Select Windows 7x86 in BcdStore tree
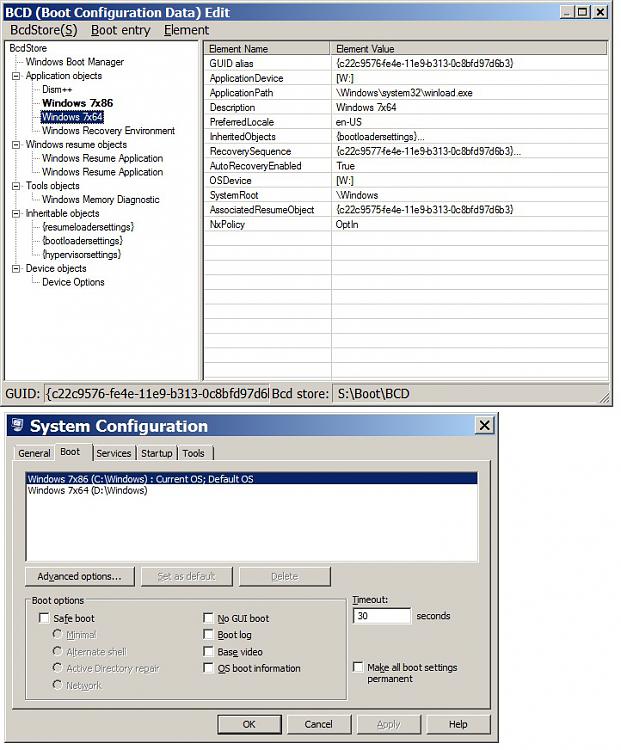The height and width of the screenshot is (750, 621). 78,103
